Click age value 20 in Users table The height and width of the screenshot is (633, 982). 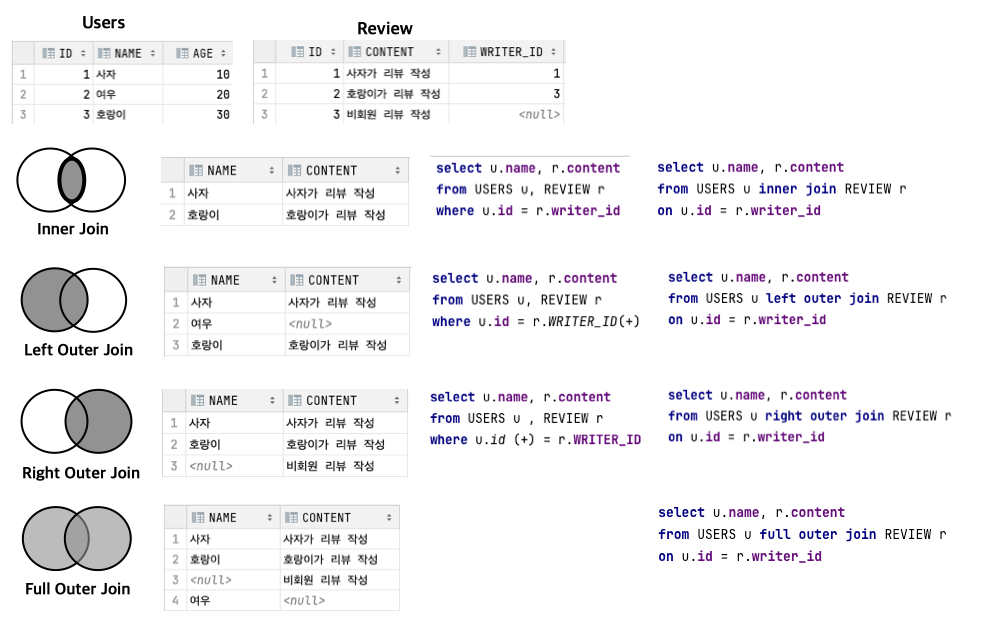click(x=223, y=94)
